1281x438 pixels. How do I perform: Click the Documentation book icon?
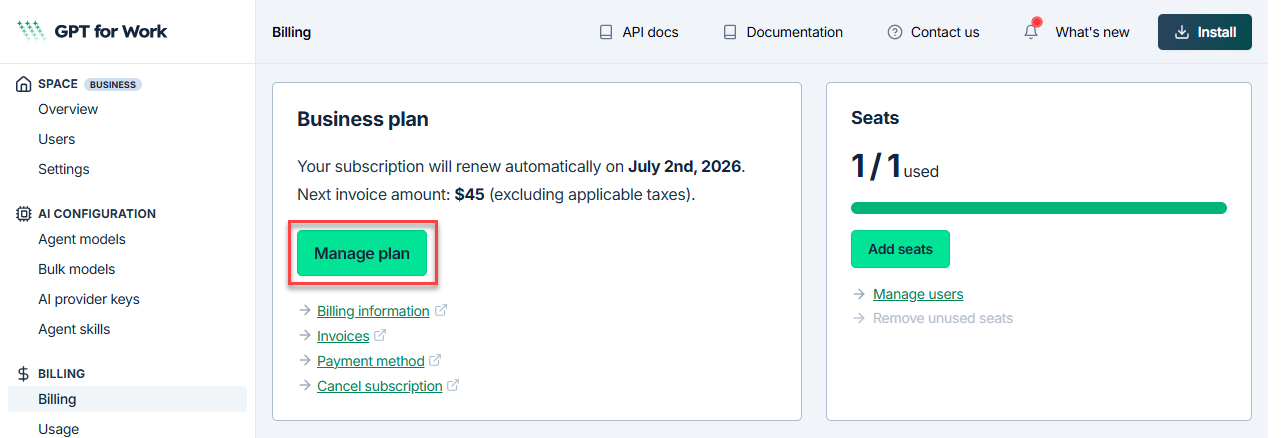coord(730,32)
